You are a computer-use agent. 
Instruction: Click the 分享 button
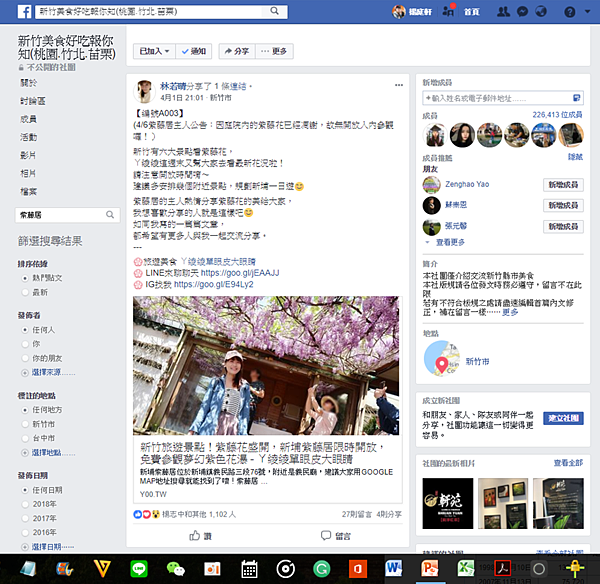pyautogui.click(x=237, y=51)
